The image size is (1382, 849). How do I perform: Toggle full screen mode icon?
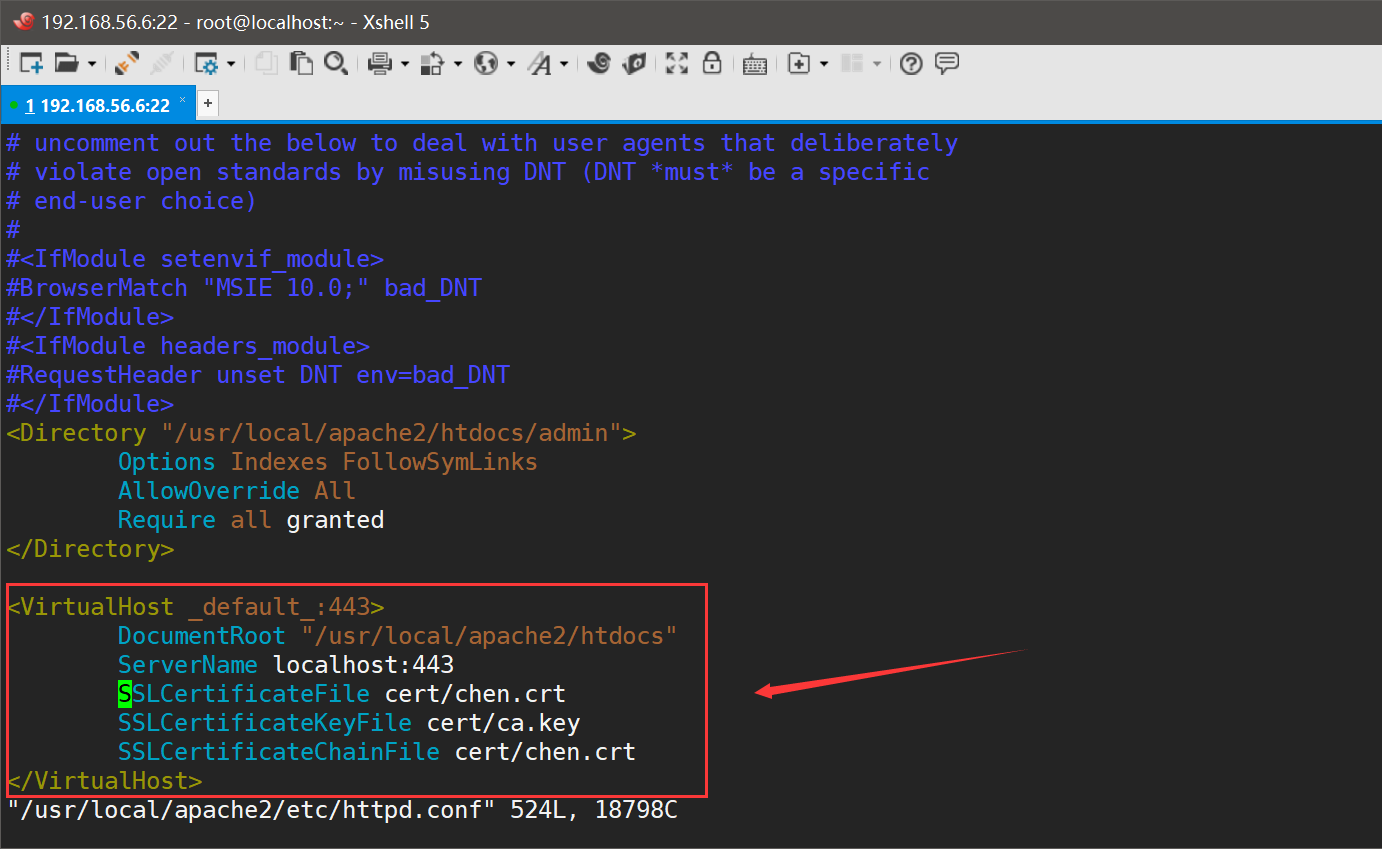click(677, 64)
